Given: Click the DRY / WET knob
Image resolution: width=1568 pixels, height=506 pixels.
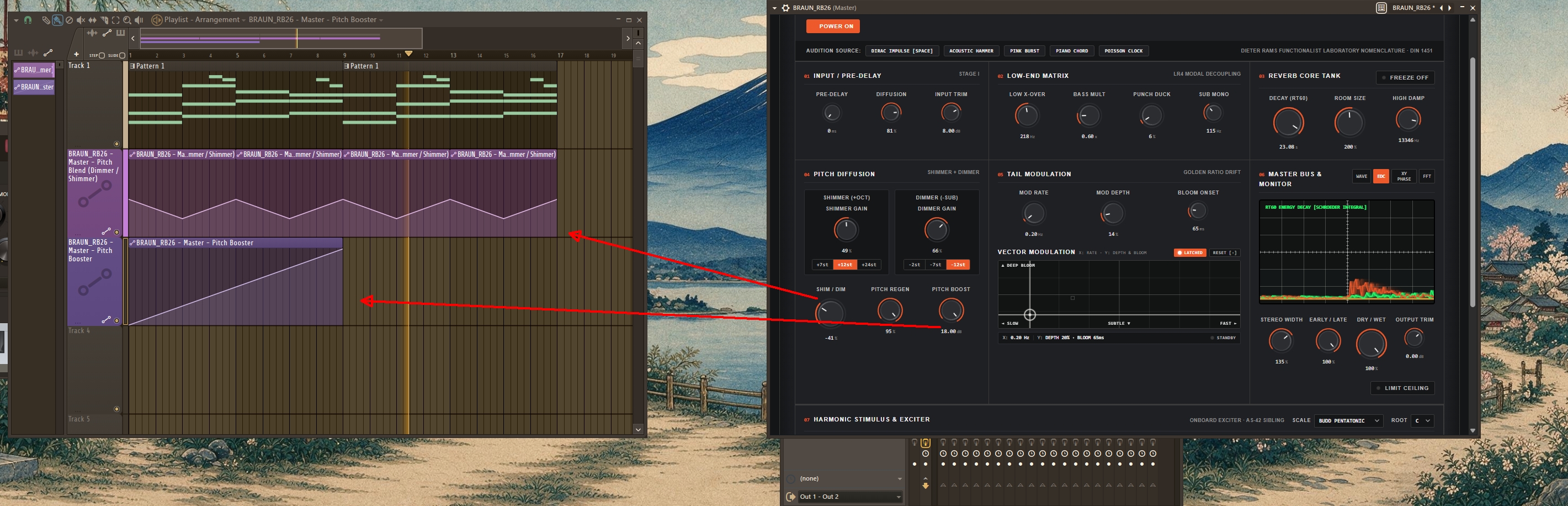Looking at the screenshot, I should click(1371, 344).
